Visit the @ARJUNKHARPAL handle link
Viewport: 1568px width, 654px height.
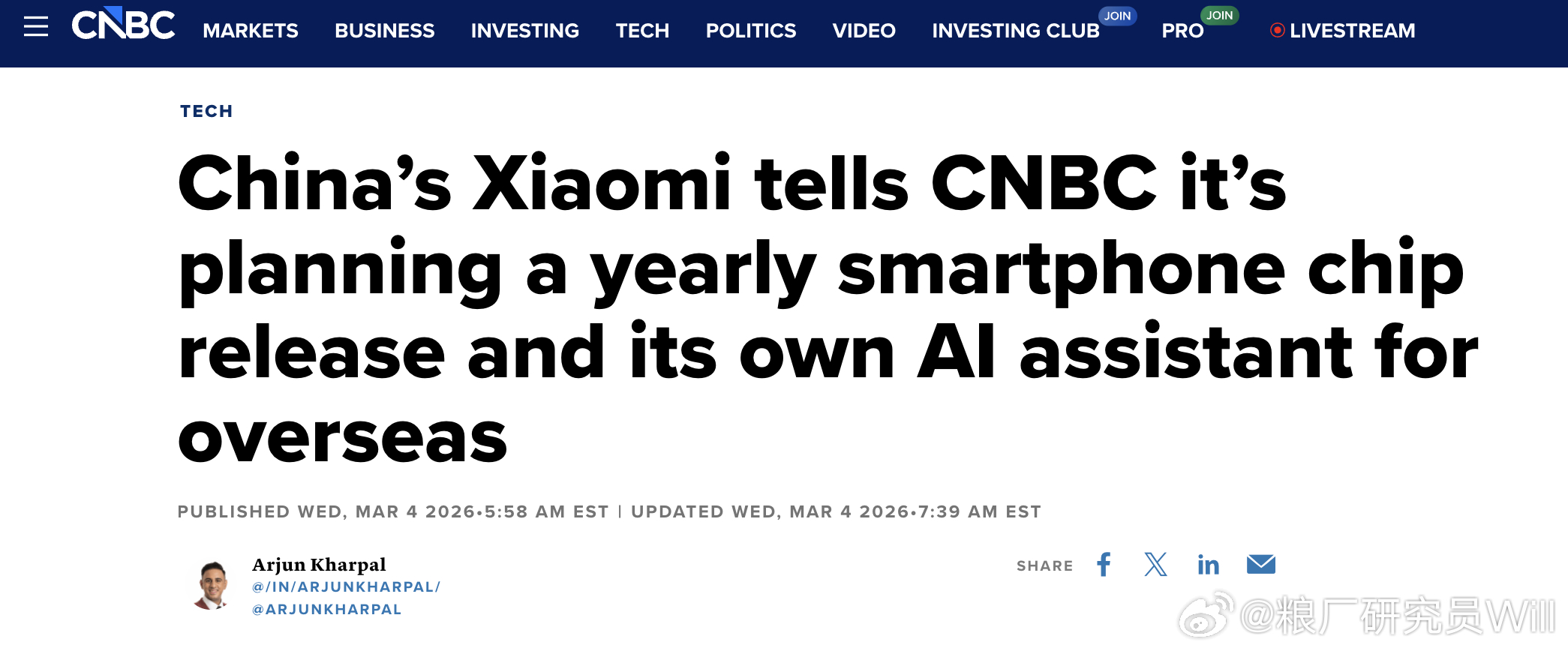point(327,610)
